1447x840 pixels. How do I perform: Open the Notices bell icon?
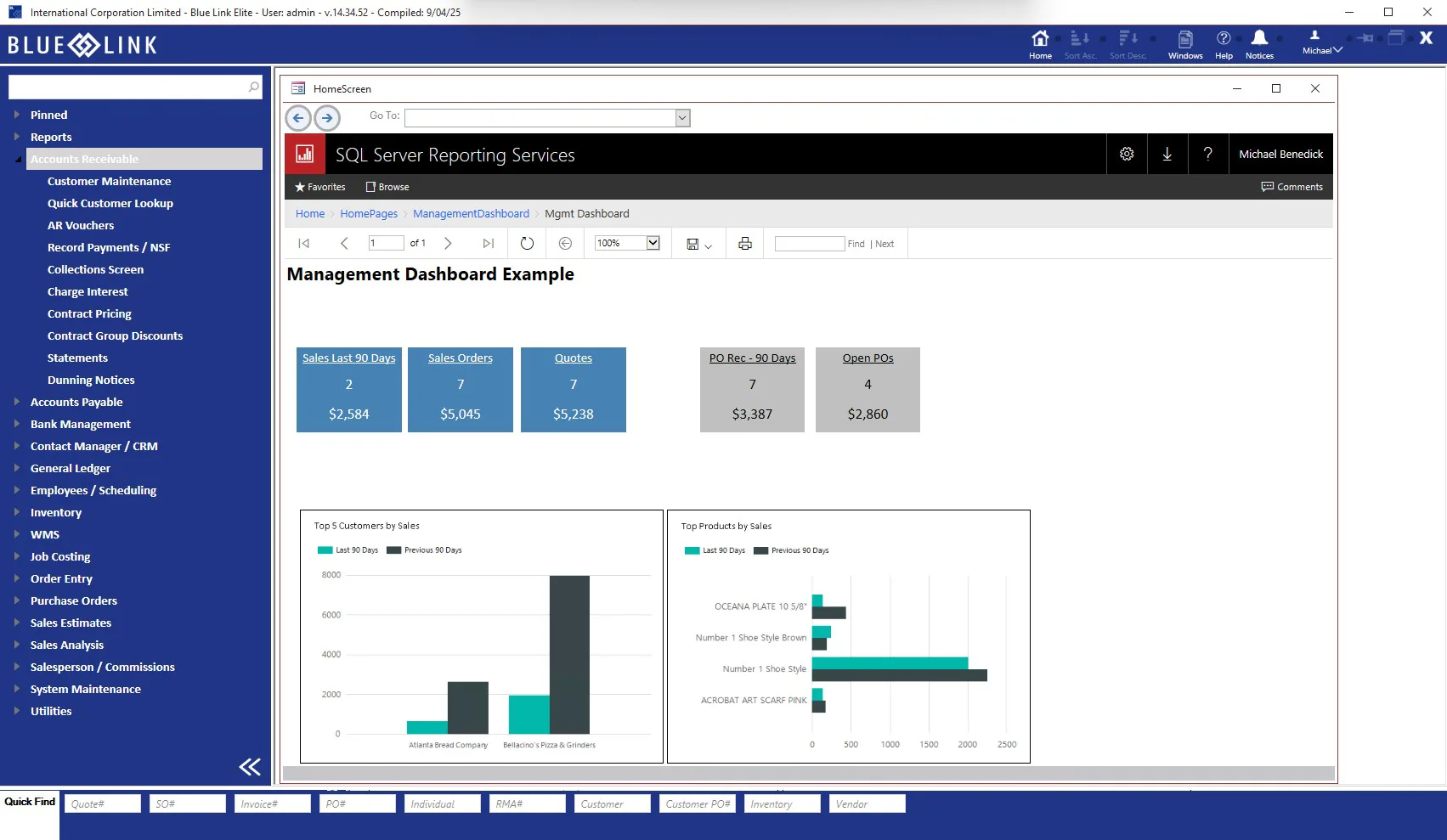tap(1259, 44)
